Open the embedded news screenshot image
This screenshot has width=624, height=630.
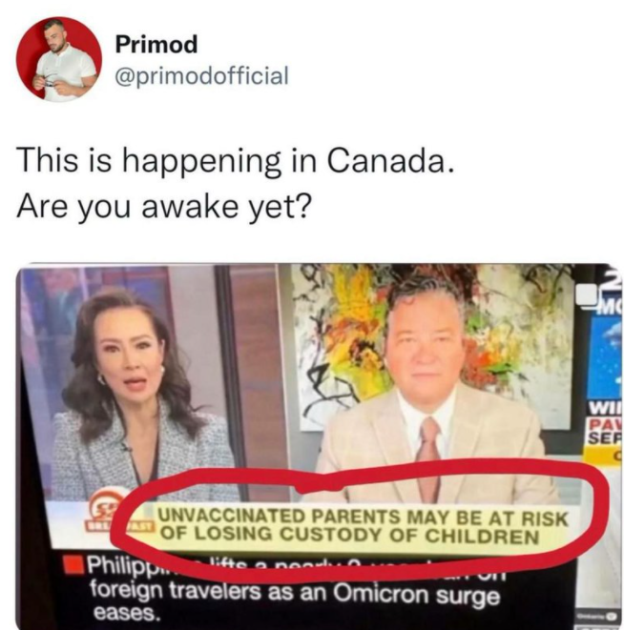click(x=319, y=446)
